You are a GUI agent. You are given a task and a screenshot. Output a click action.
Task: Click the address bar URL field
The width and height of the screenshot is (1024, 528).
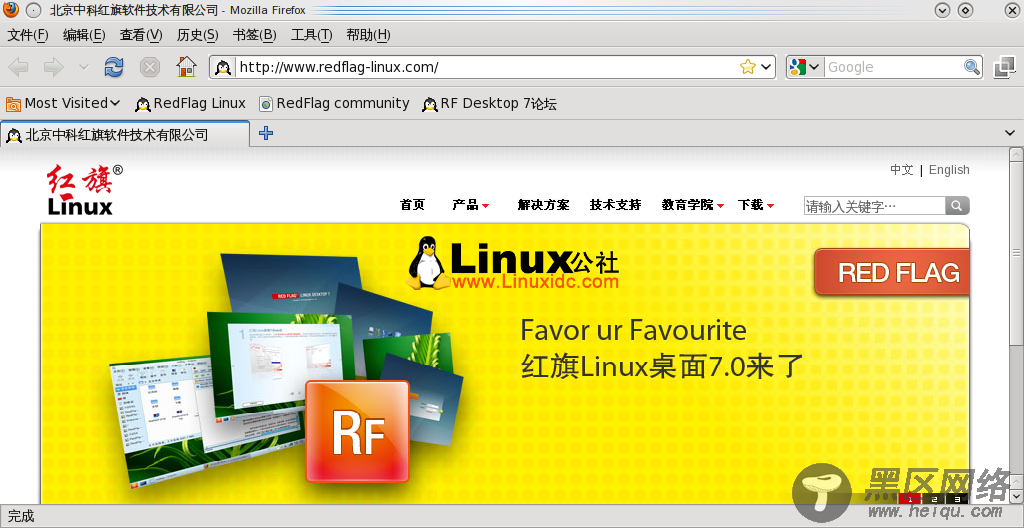(487, 67)
